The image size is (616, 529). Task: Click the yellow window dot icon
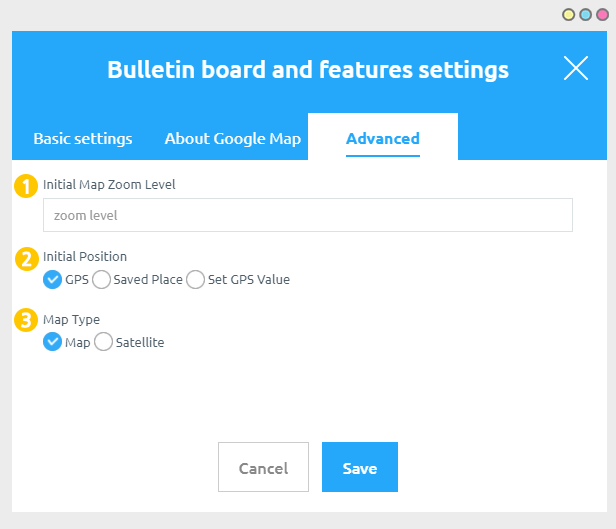click(568, 15)
